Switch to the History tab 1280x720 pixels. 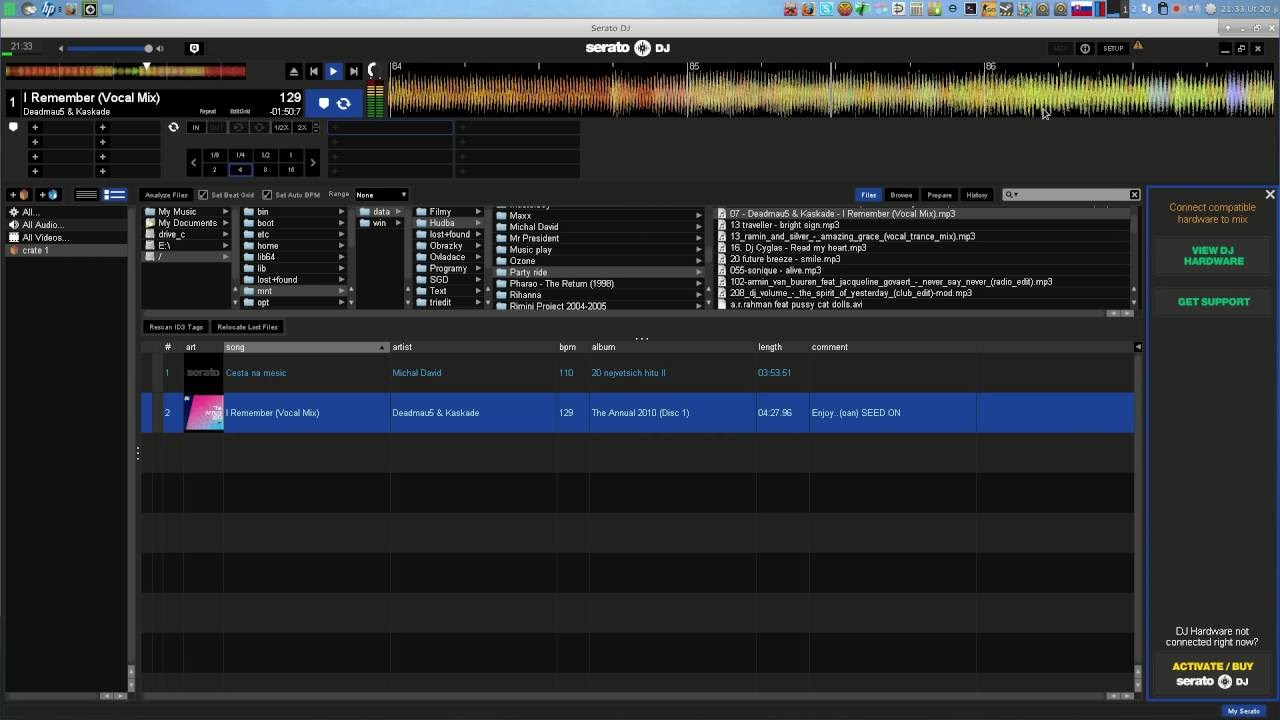[977, 194]
